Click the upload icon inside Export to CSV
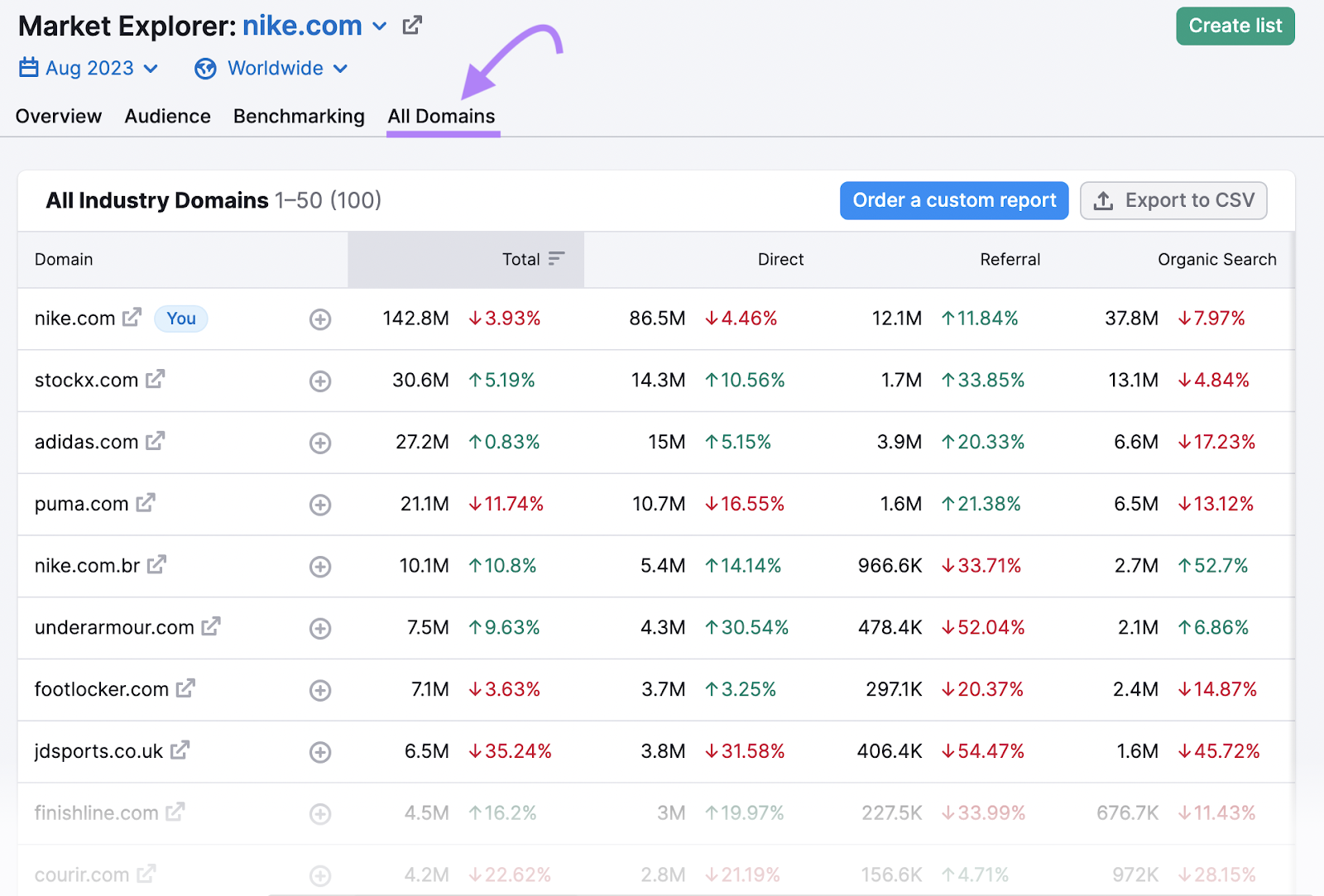The height and width of the screenshot is (896, 1324). tap(1104, 200)
